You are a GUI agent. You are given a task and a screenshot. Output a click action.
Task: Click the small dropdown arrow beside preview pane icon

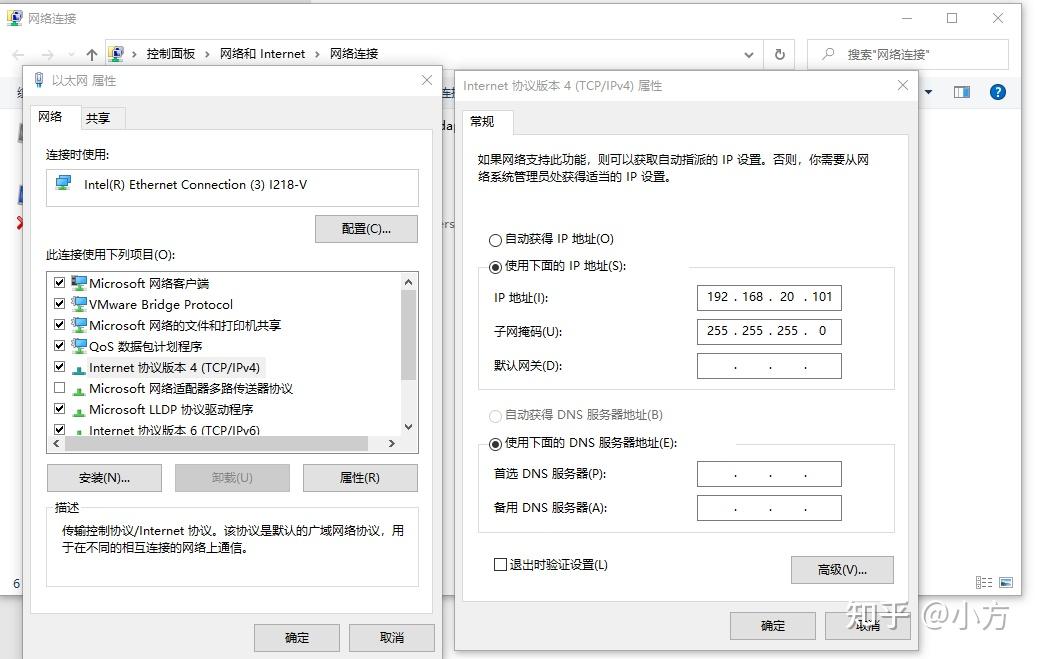point(927,92)
